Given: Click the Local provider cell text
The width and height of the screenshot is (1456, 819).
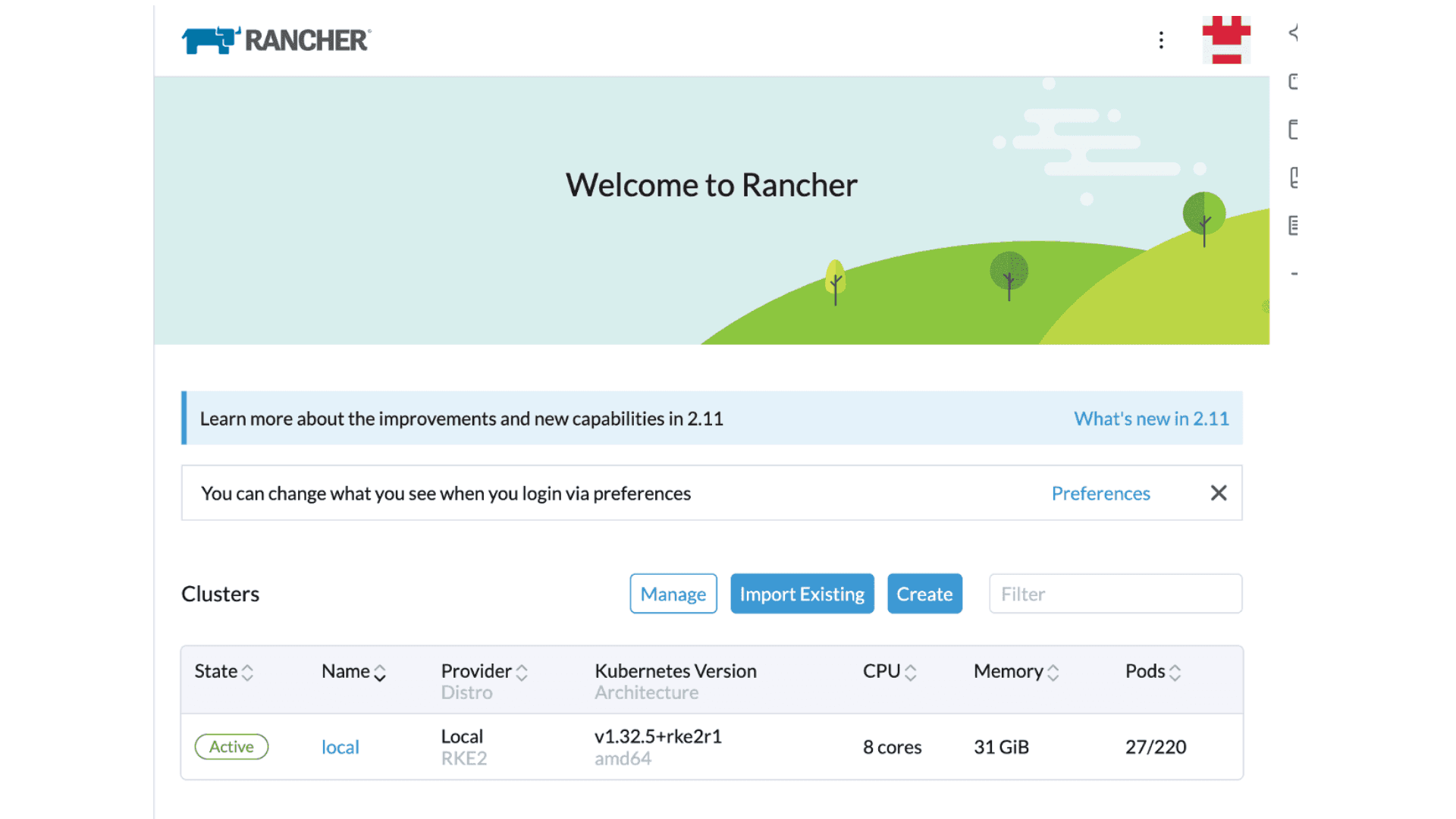Looking at the screenshot, I should pos(462,736).
